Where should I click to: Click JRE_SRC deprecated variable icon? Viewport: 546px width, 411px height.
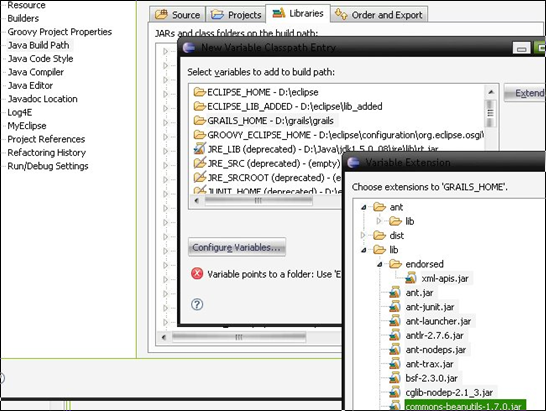pyautogui.click(x=200, y=163)
